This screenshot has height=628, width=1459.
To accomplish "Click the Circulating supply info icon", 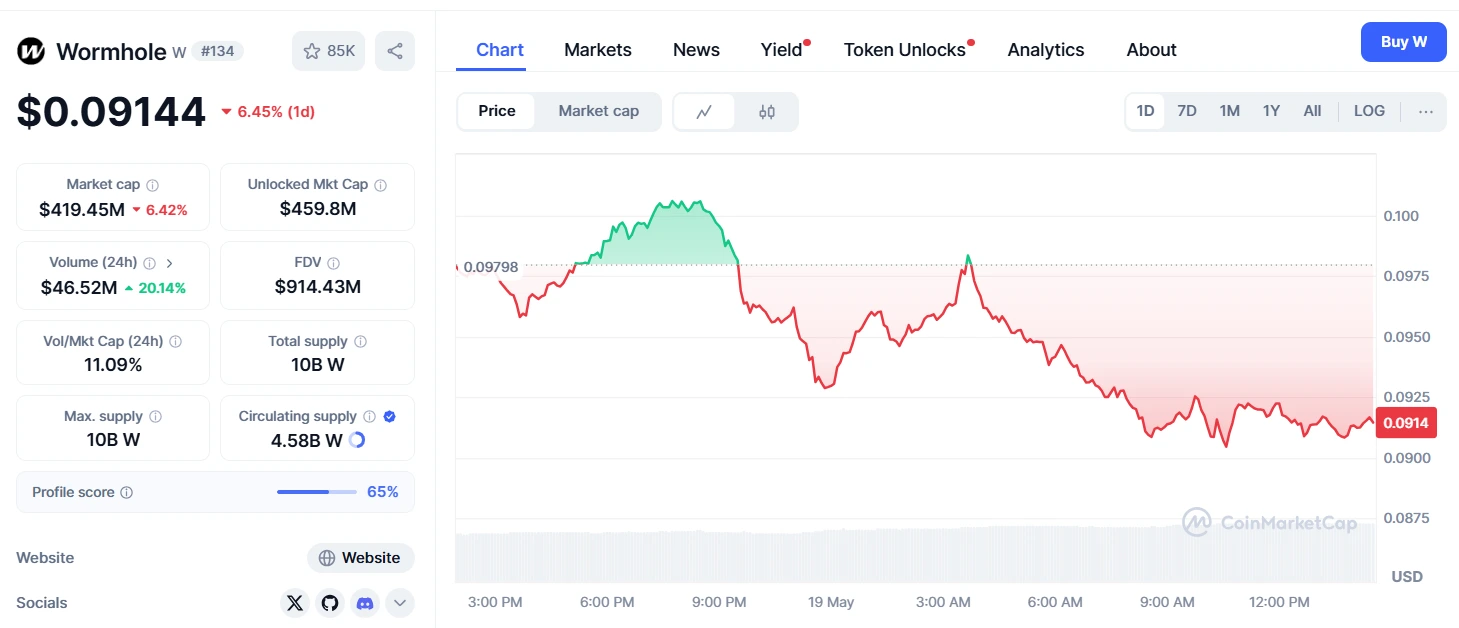I will (x=369, y=416).
